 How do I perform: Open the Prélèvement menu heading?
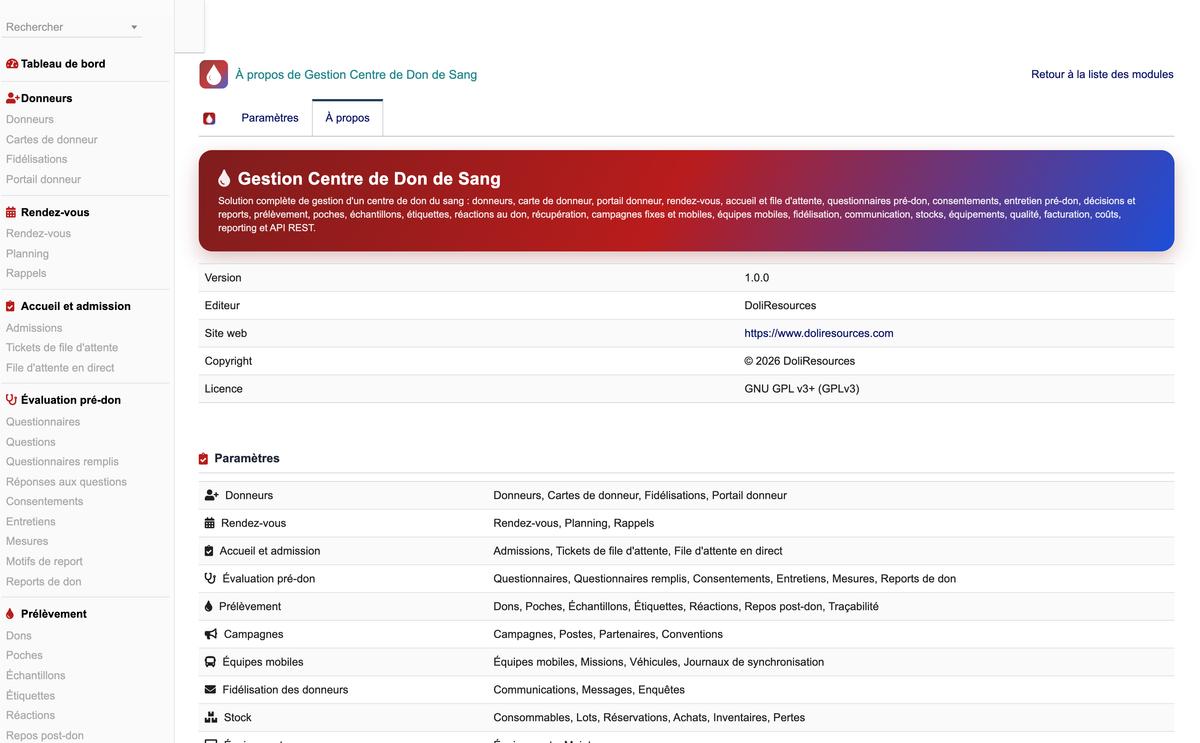(54, 614)
